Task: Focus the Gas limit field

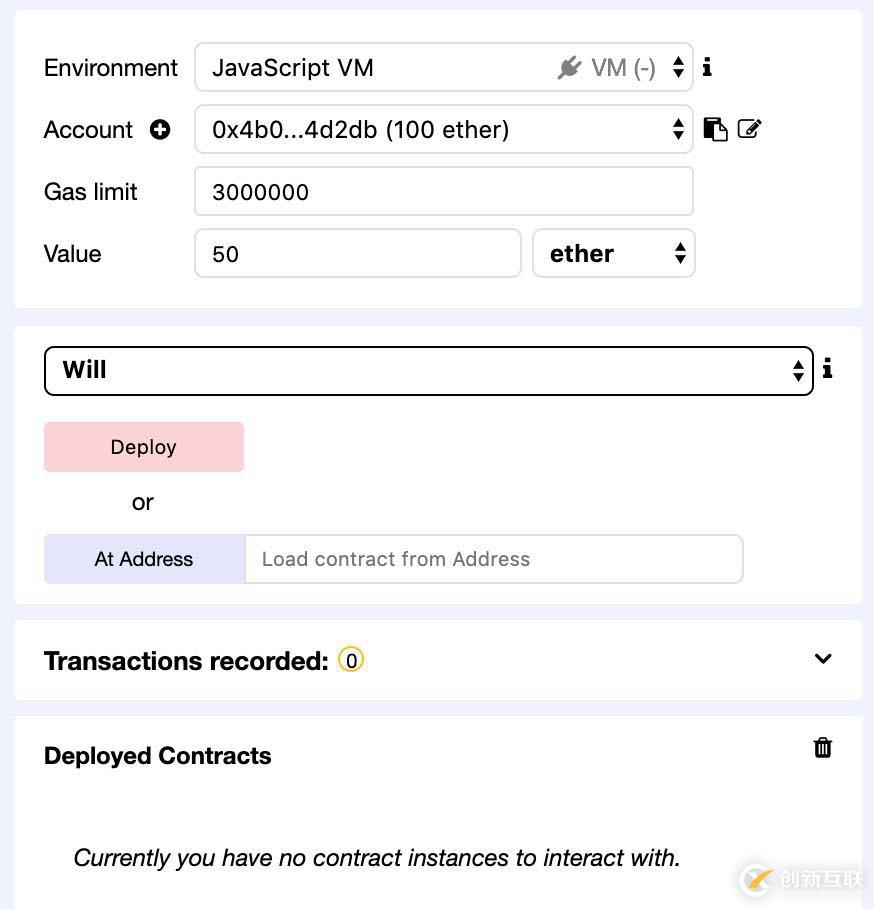Action: 443,192
